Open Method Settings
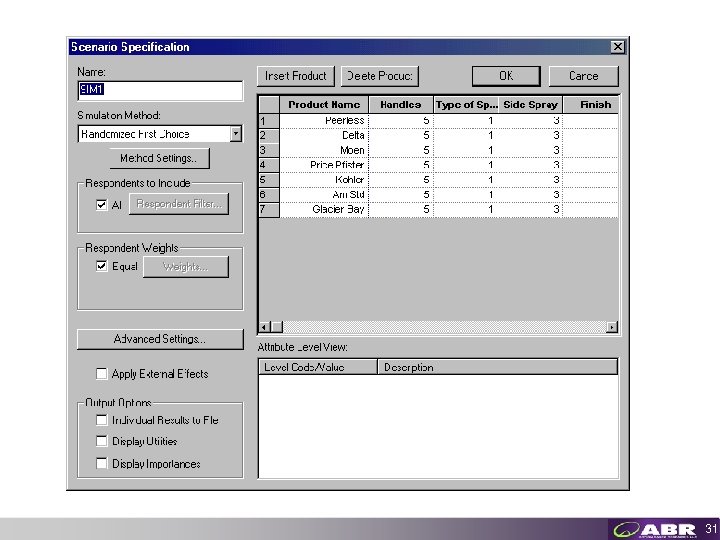 [159, 158]
